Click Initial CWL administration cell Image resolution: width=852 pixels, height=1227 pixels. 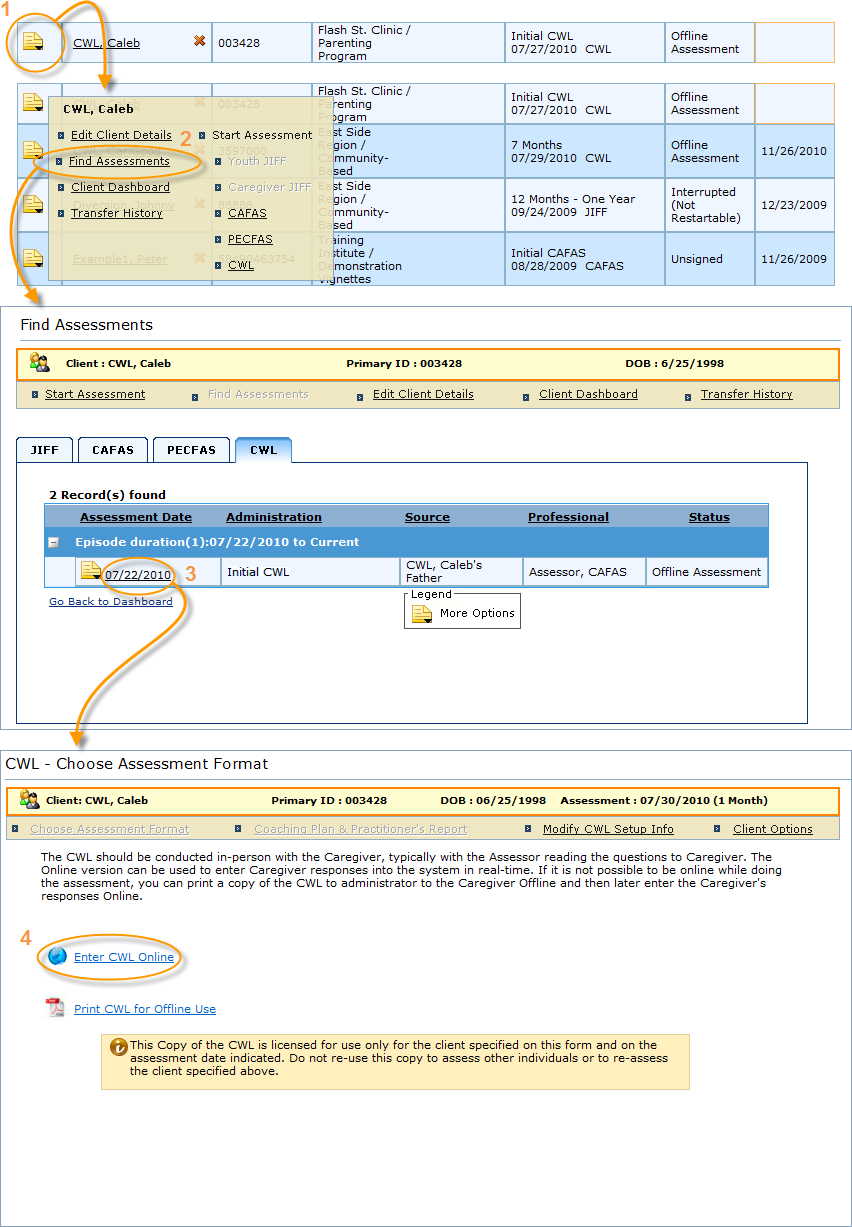point(310,572)
